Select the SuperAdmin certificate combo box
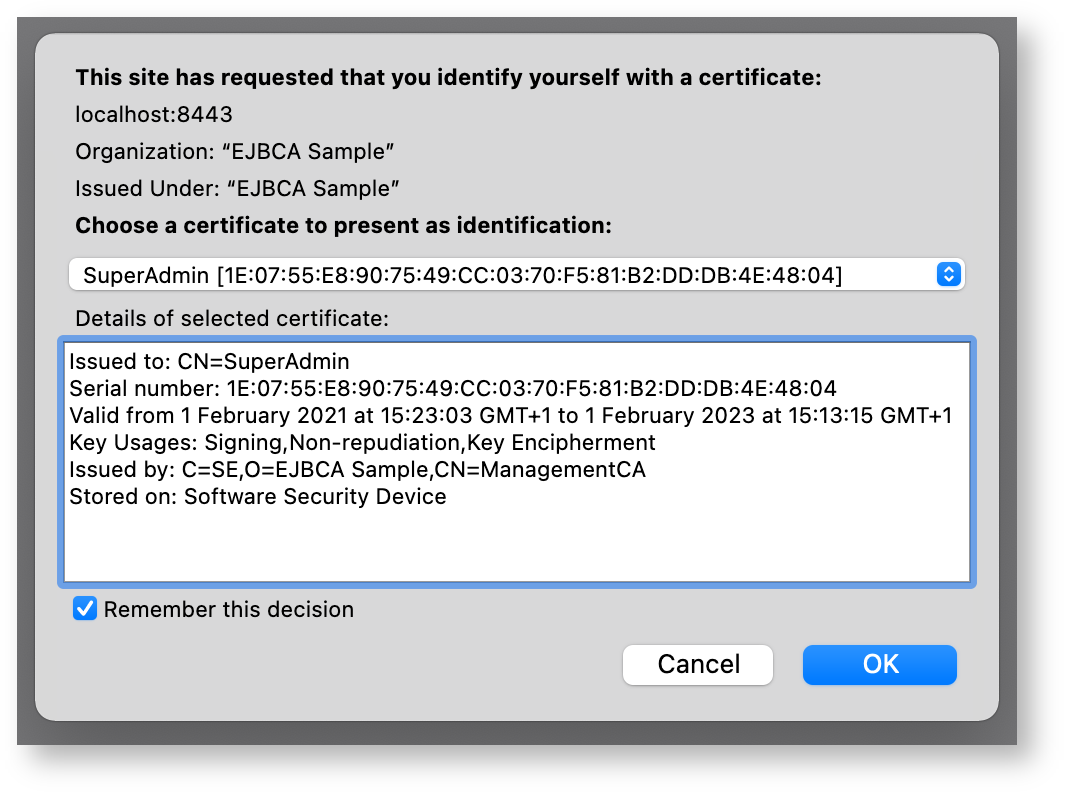The height and width of the screenshot is (793, 1065). click(500, 274)
